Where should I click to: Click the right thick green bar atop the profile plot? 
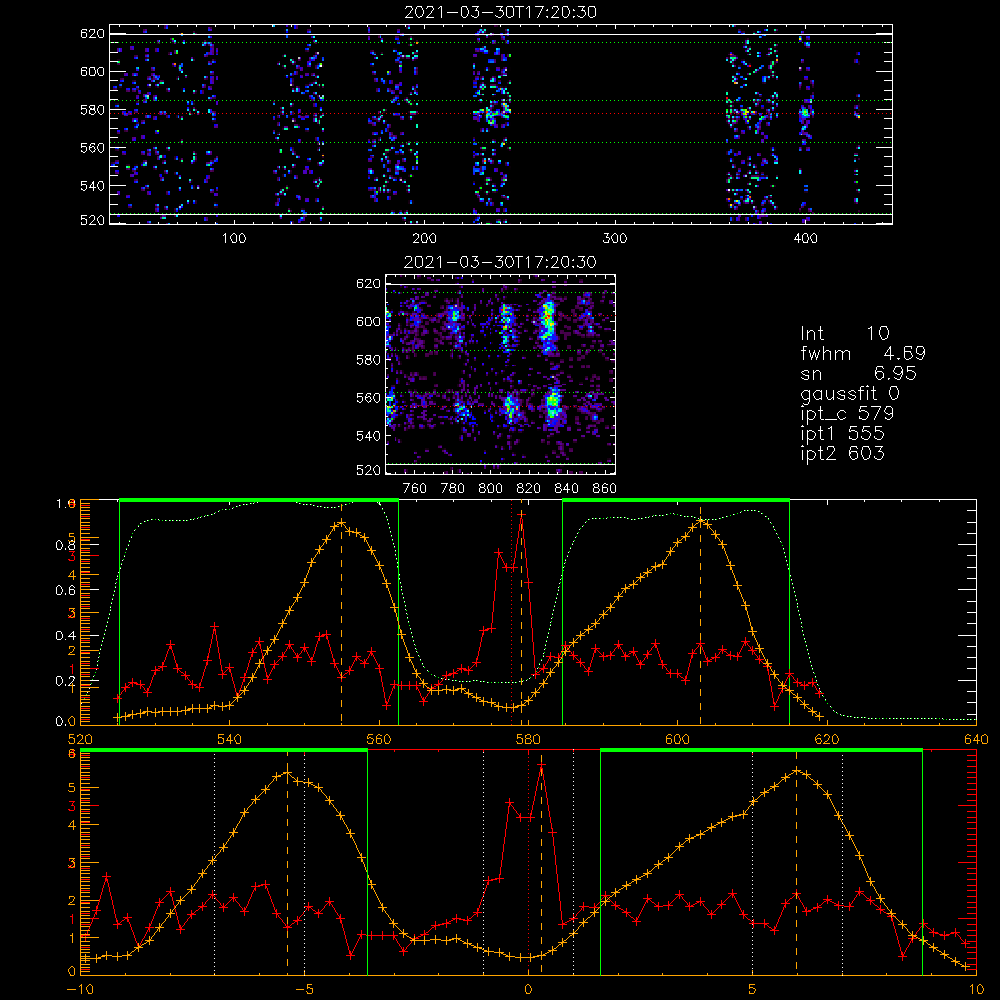click(676, 500)
